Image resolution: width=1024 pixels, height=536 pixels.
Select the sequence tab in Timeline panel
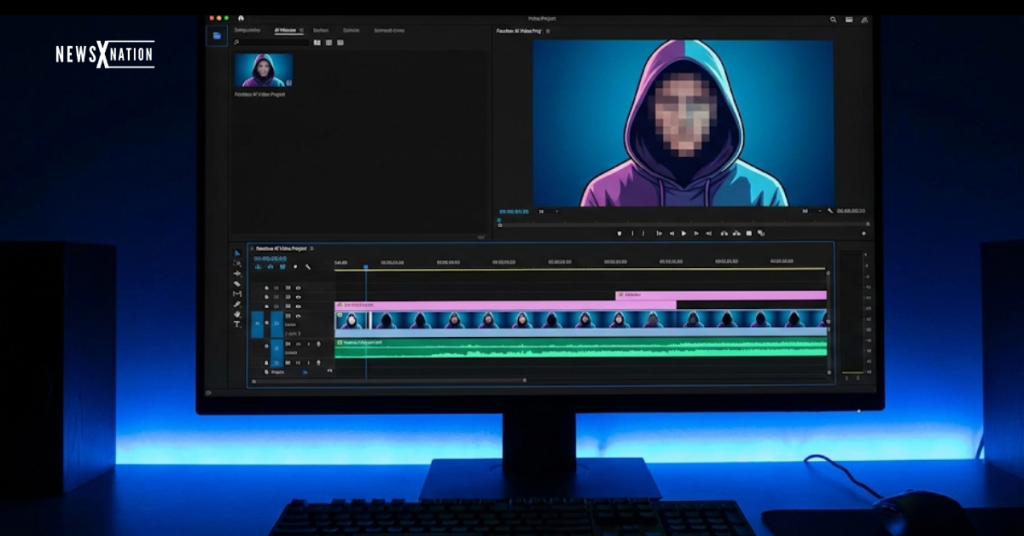tap(281, 249)
